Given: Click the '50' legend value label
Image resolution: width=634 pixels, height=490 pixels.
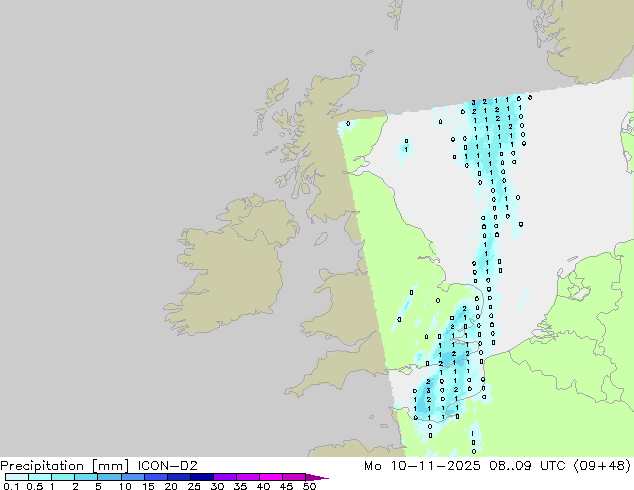Looking at the screenshot, I should point(309,486).
